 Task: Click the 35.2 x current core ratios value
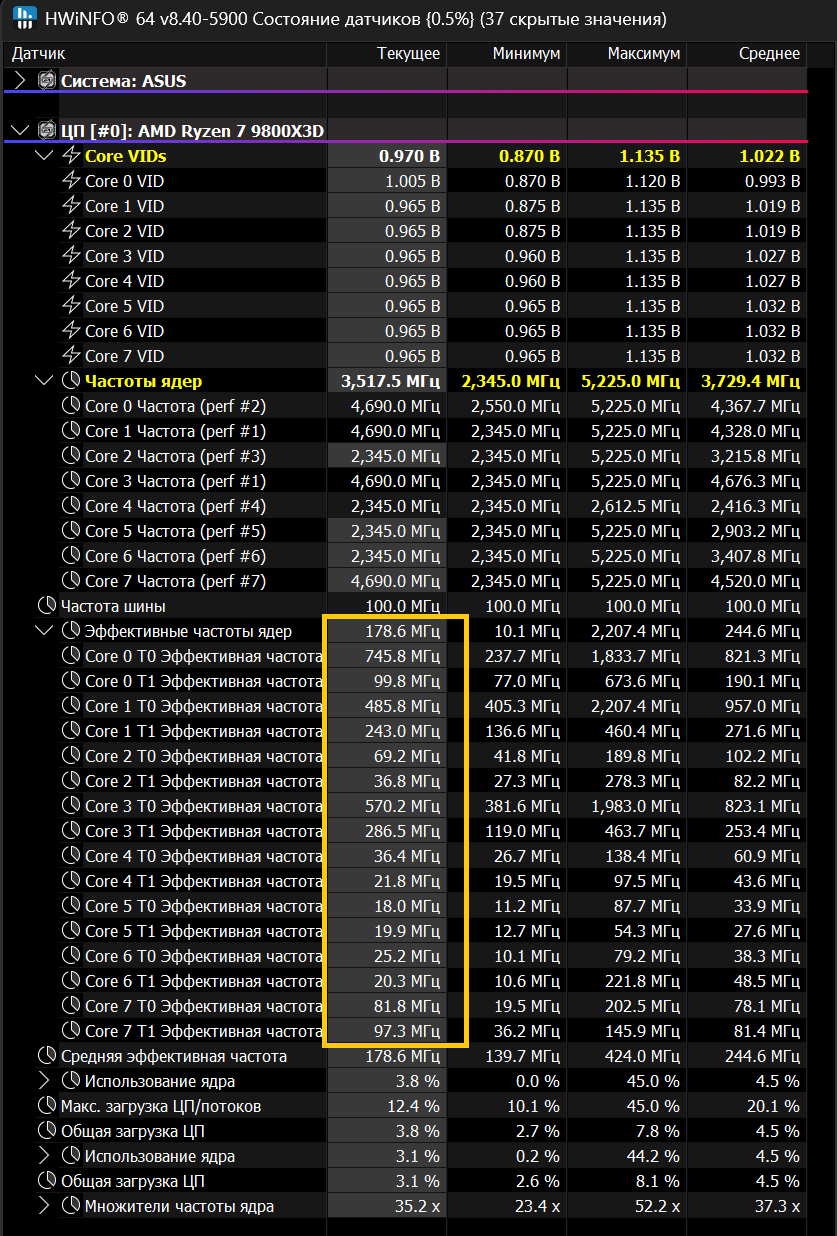pyautogui.click(x=418, y=1205)
